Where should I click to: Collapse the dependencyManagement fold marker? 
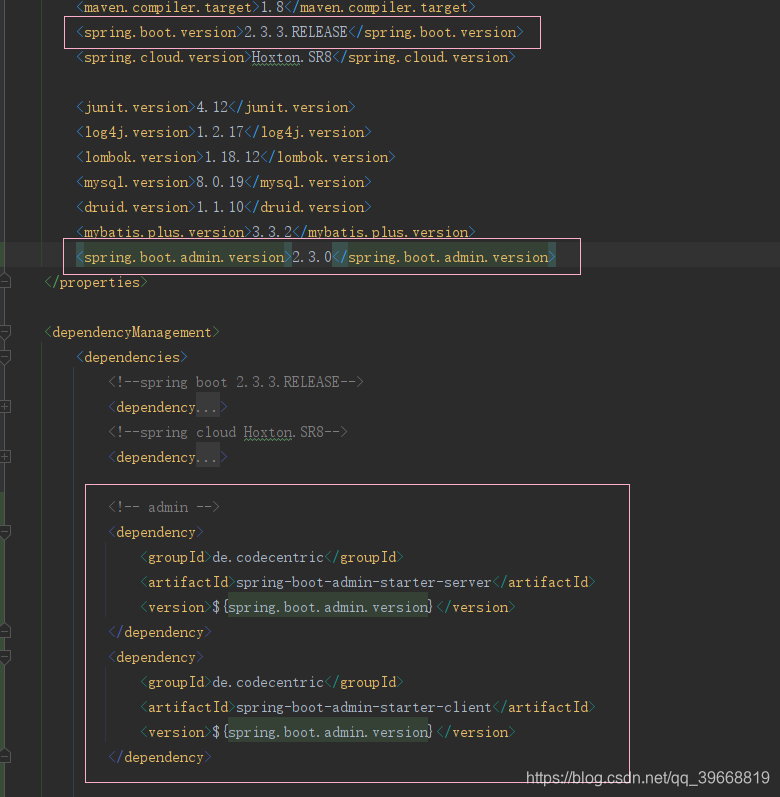[5, 332]
